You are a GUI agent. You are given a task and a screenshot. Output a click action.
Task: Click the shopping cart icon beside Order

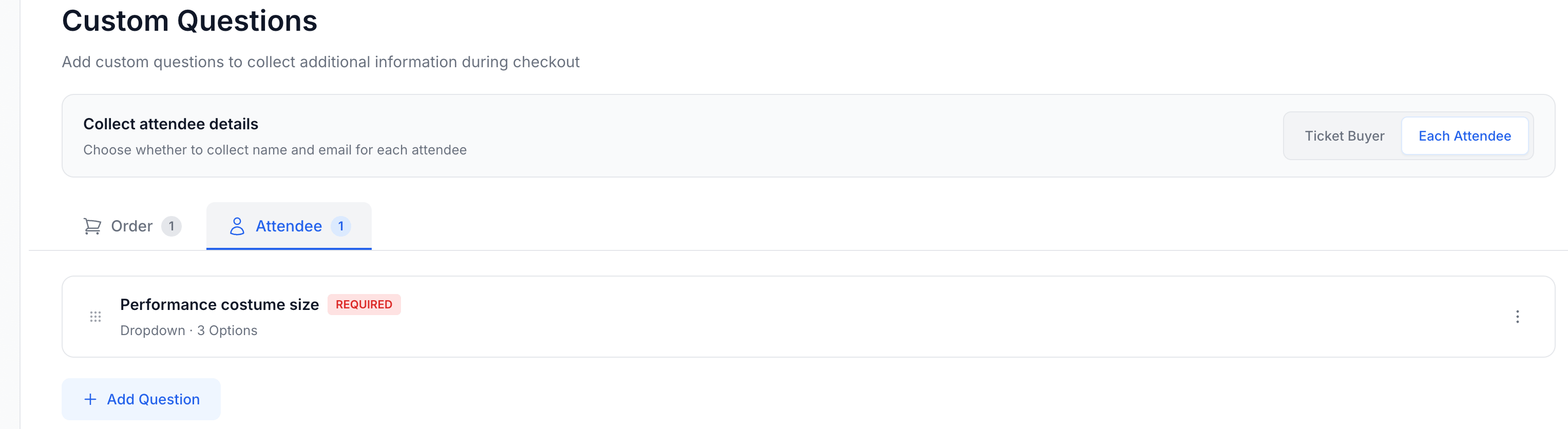click(91, 226)
